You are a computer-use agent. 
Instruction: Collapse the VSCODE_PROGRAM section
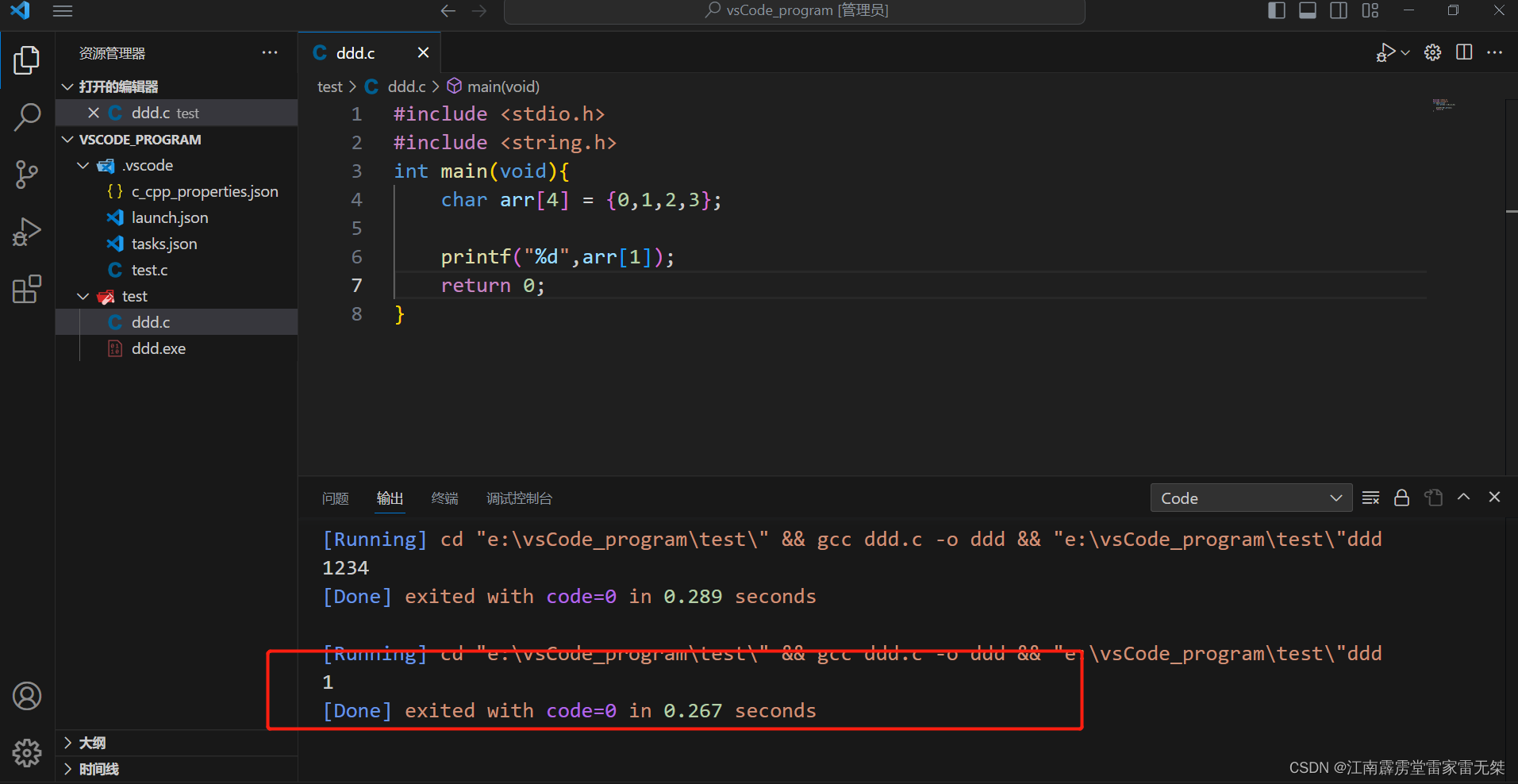click(x=68, y=140)
